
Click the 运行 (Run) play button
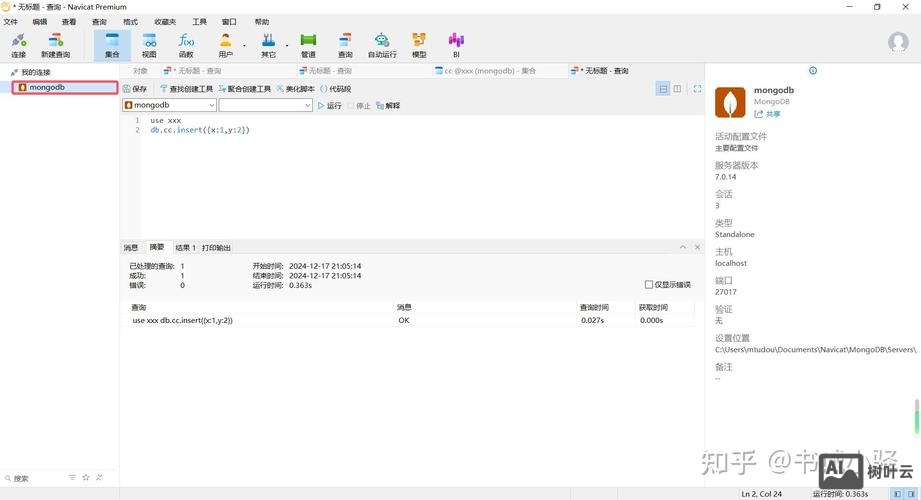pyautogui.click(x=330, y=106)
